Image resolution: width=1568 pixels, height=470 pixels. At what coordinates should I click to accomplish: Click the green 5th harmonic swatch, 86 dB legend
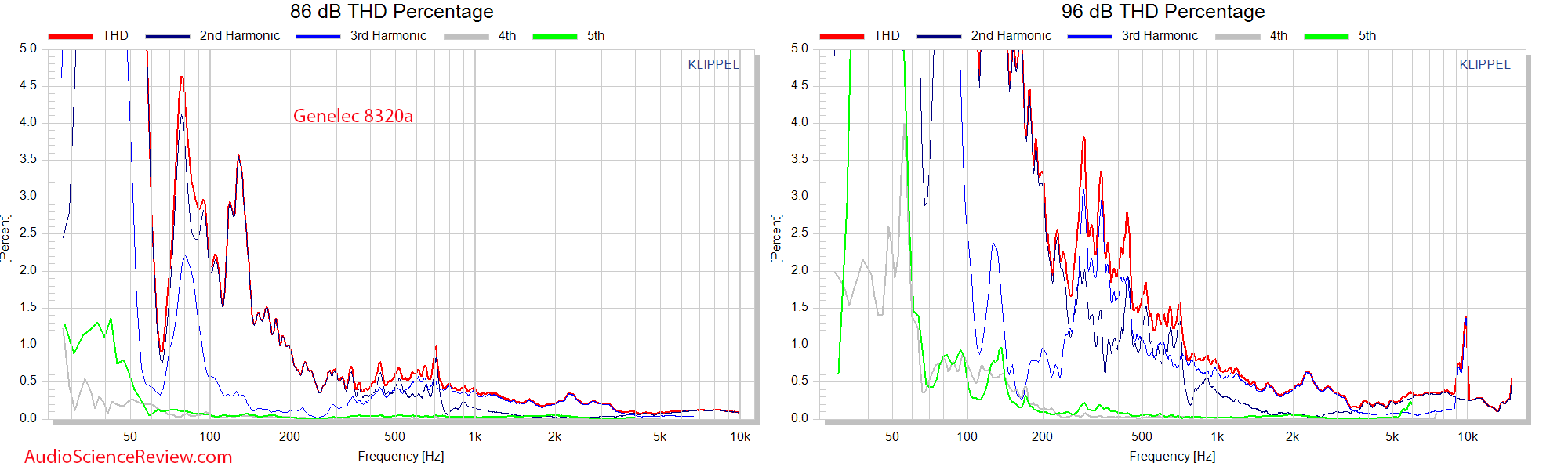click(555, 36)
